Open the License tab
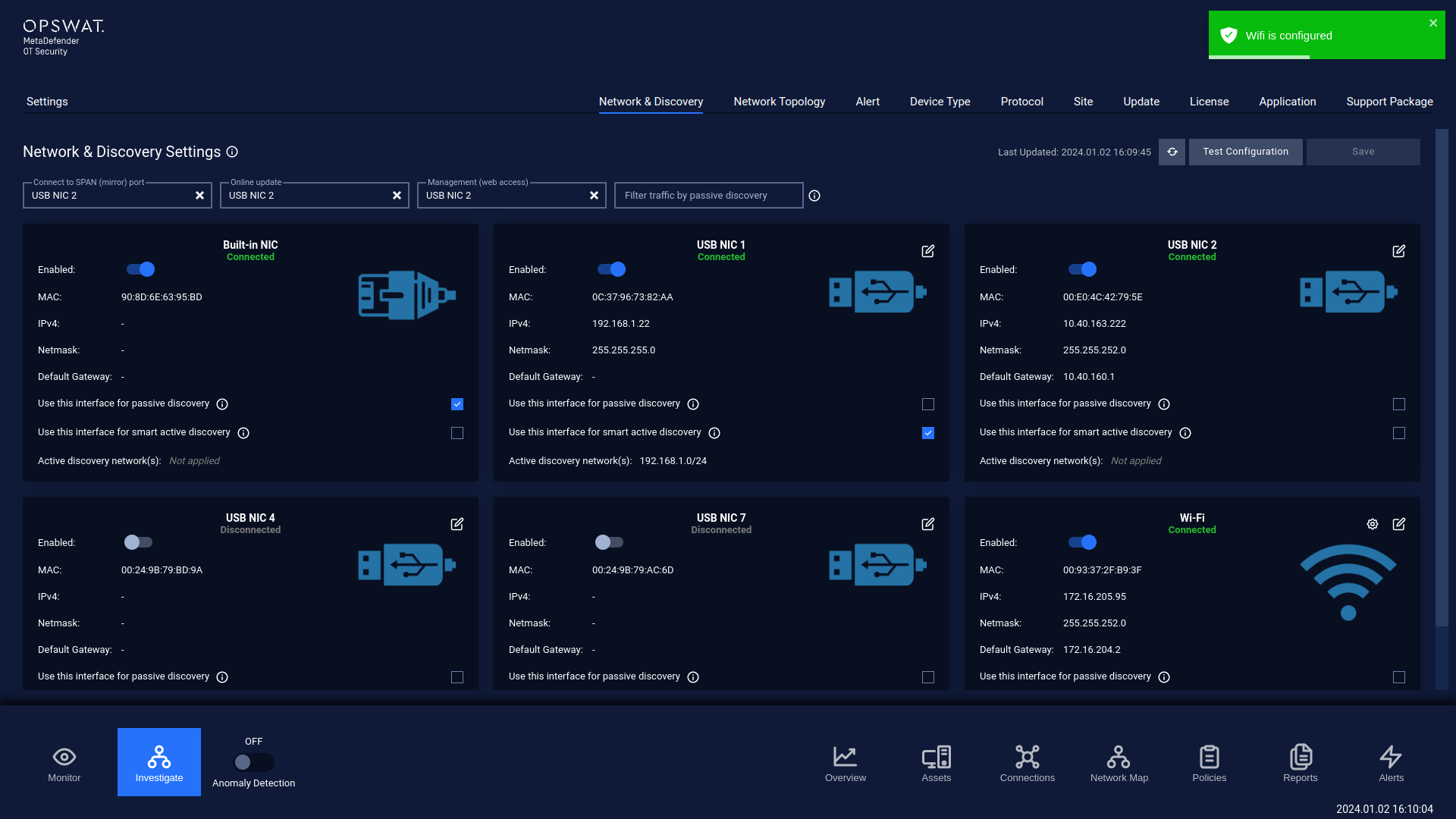The height and width of the screenshot is (819, 1456). point(1209,102)
